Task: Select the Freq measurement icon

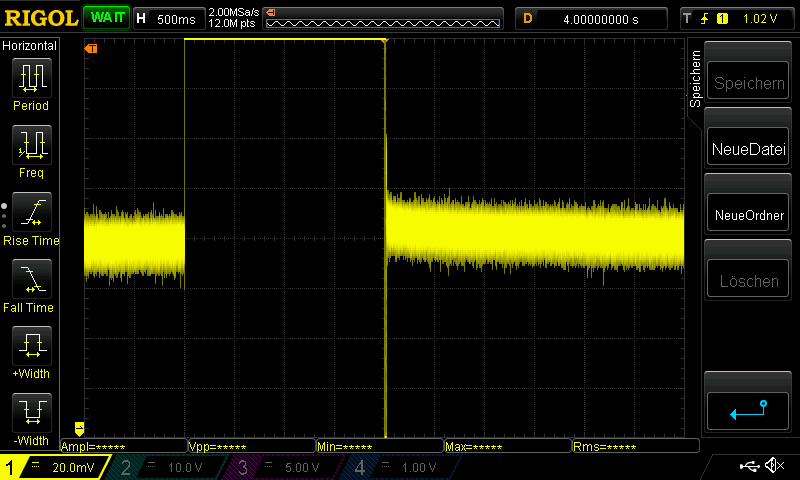Action: [30, 146]
